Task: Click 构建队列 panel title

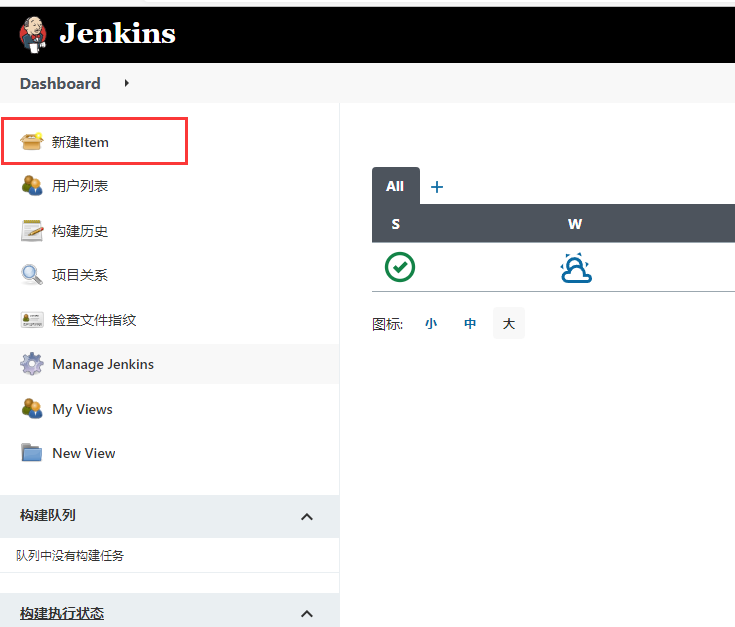Action: coord(48,515)
